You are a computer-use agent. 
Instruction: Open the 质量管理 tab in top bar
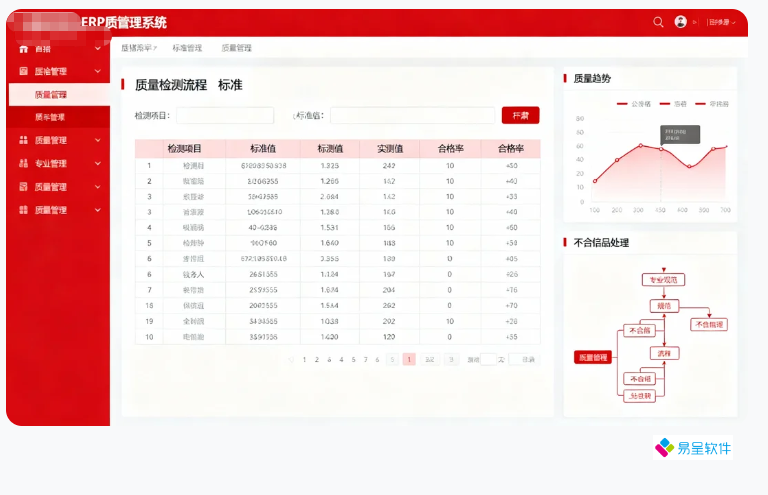(x=236, y=48)
